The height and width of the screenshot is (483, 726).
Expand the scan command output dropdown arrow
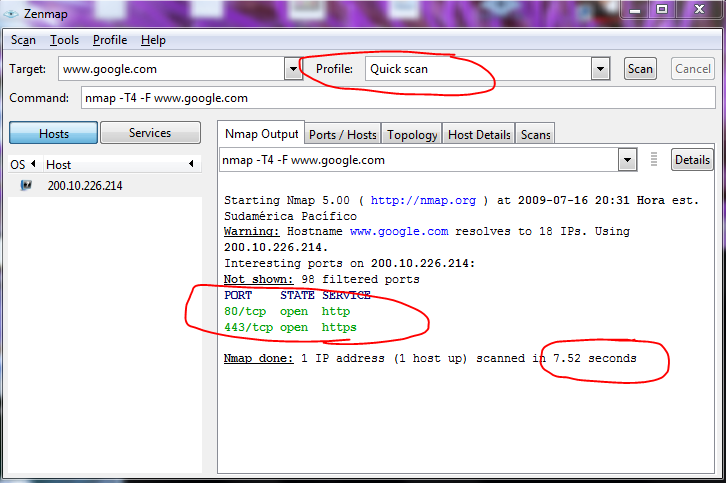point(627,160)
